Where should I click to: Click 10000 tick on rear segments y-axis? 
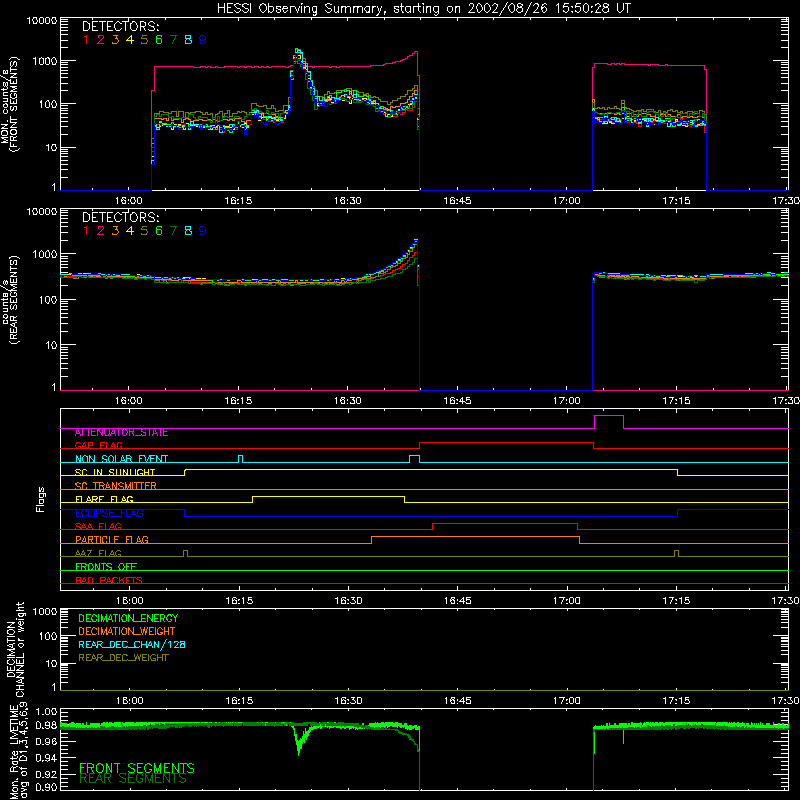coord(42,212)
